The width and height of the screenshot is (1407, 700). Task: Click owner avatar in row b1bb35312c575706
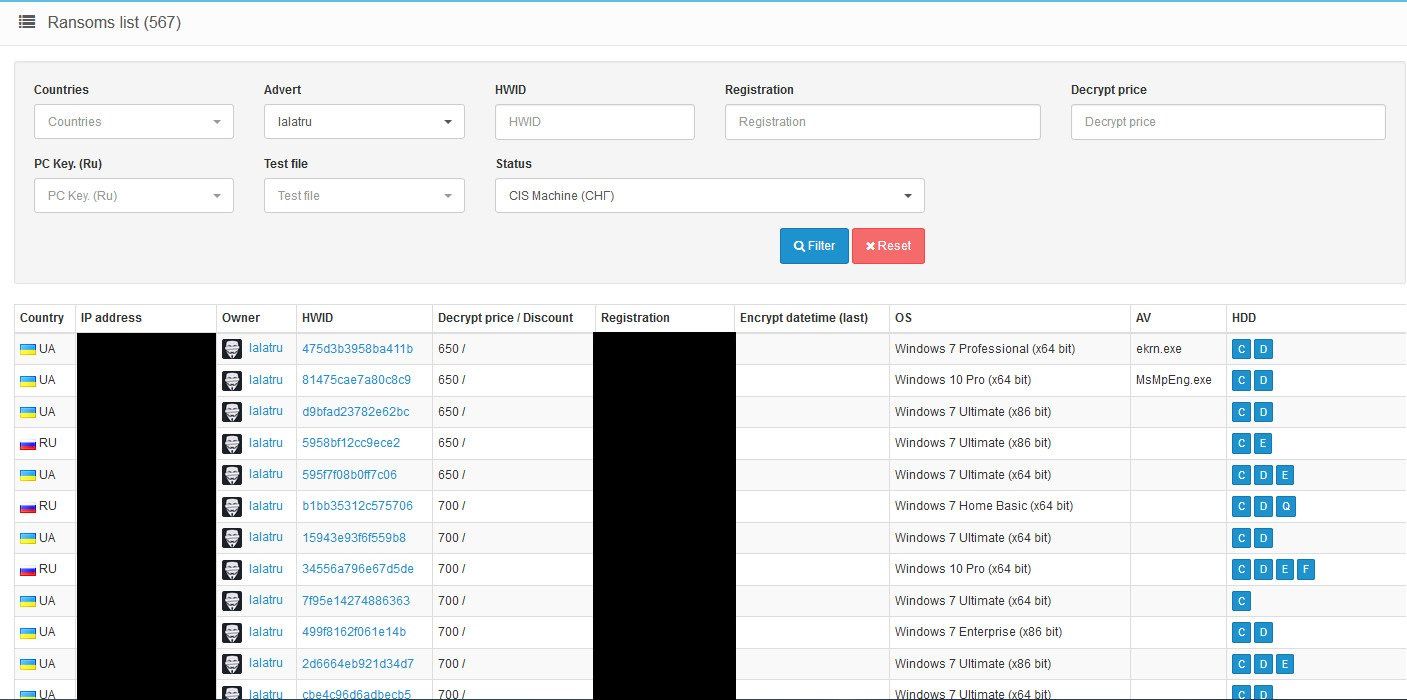232,506
